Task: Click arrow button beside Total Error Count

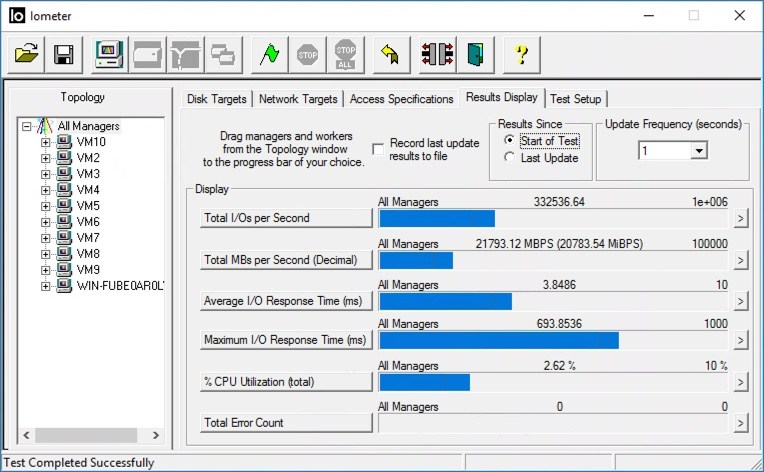Action: [741, 423]
